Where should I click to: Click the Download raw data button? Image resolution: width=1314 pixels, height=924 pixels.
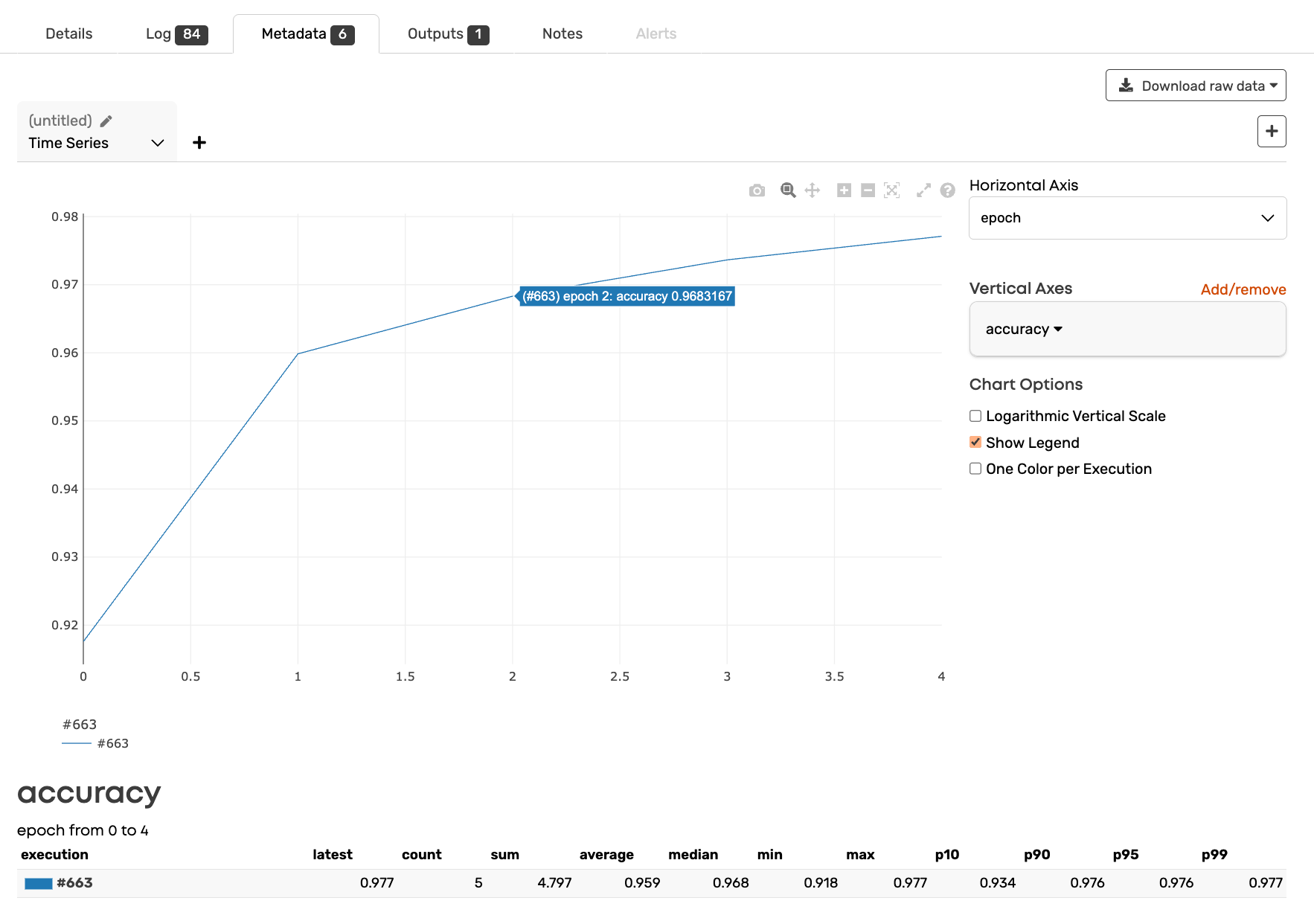[x=1195, y=86]
